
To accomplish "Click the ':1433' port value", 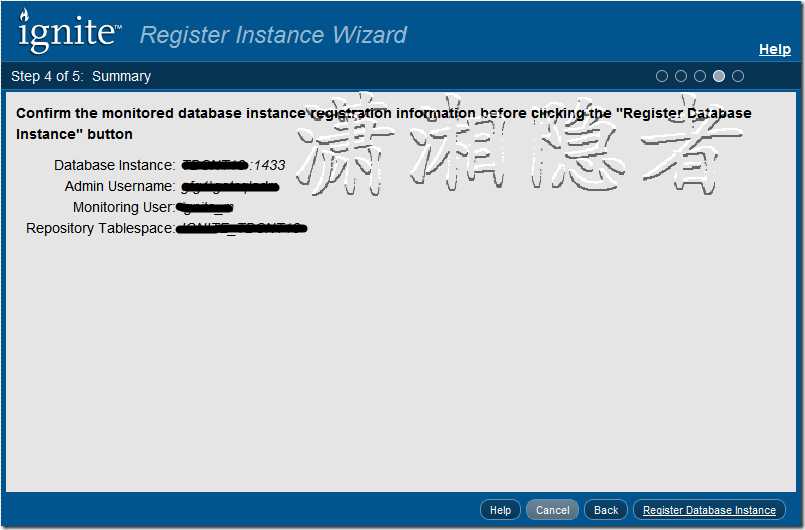I will 267,165.
